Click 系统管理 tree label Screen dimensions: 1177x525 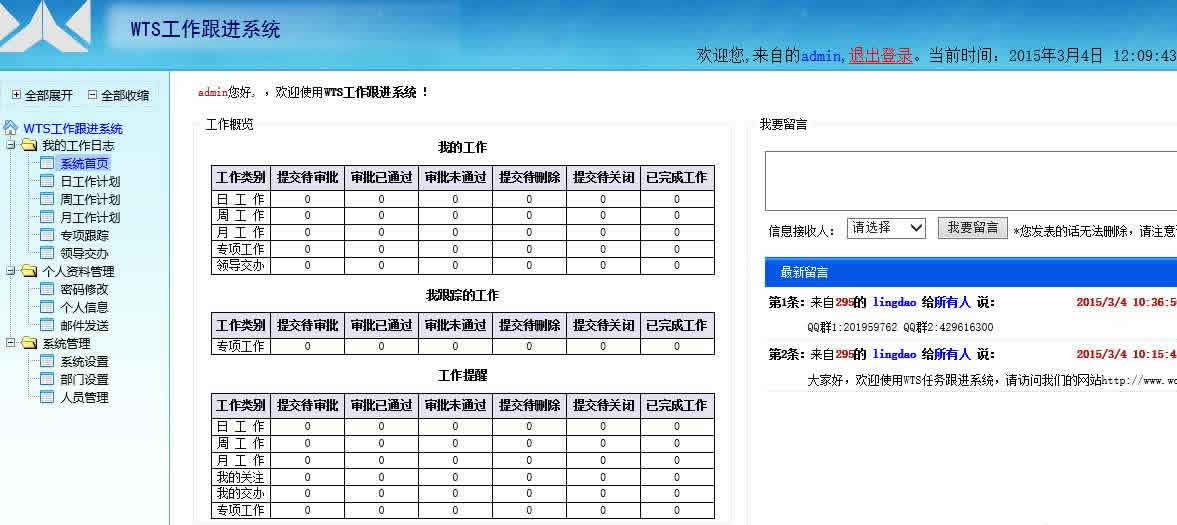click(66, 343)
